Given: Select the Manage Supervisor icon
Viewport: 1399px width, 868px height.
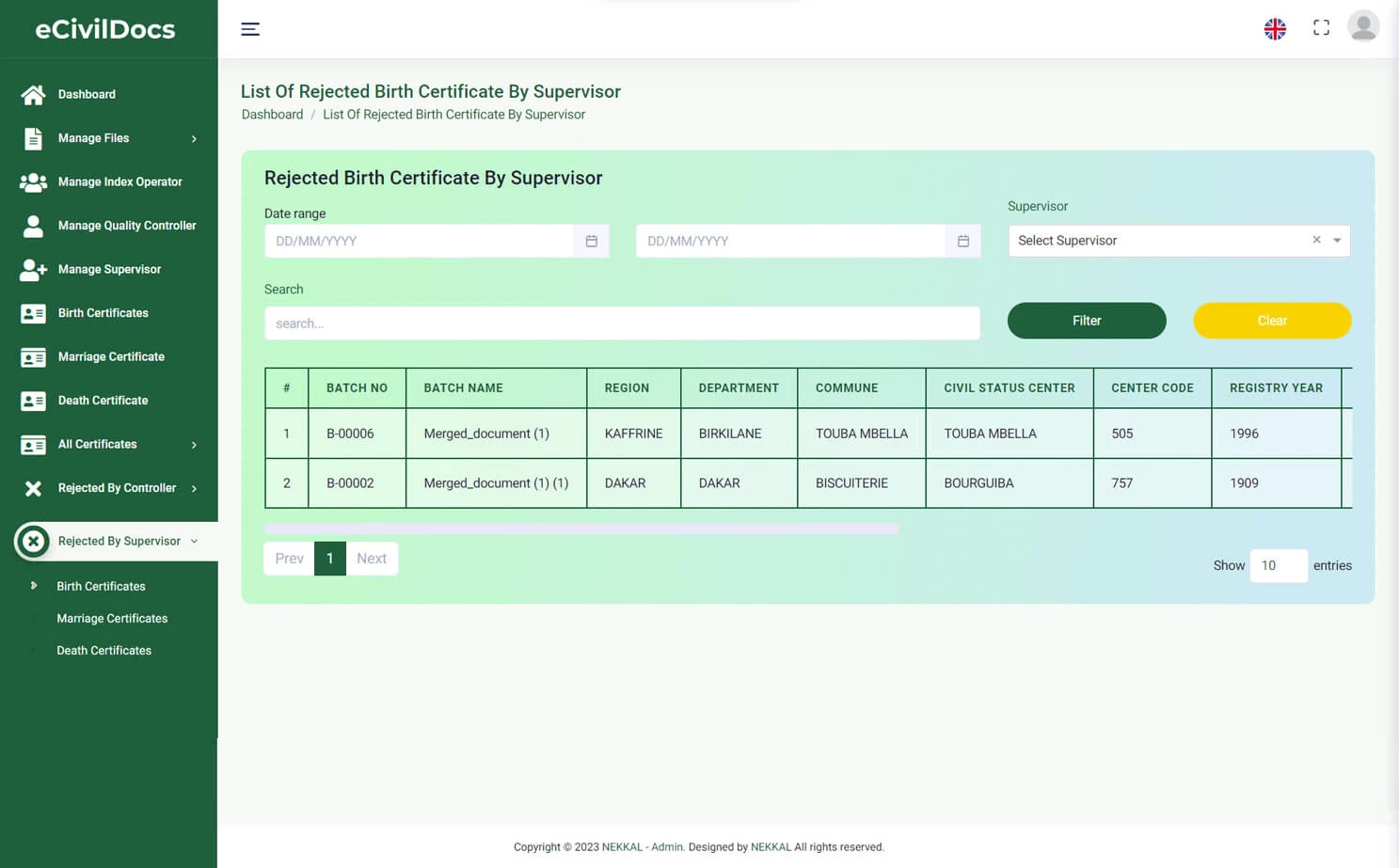Looking at the screenshot, I should click(33, 269).
